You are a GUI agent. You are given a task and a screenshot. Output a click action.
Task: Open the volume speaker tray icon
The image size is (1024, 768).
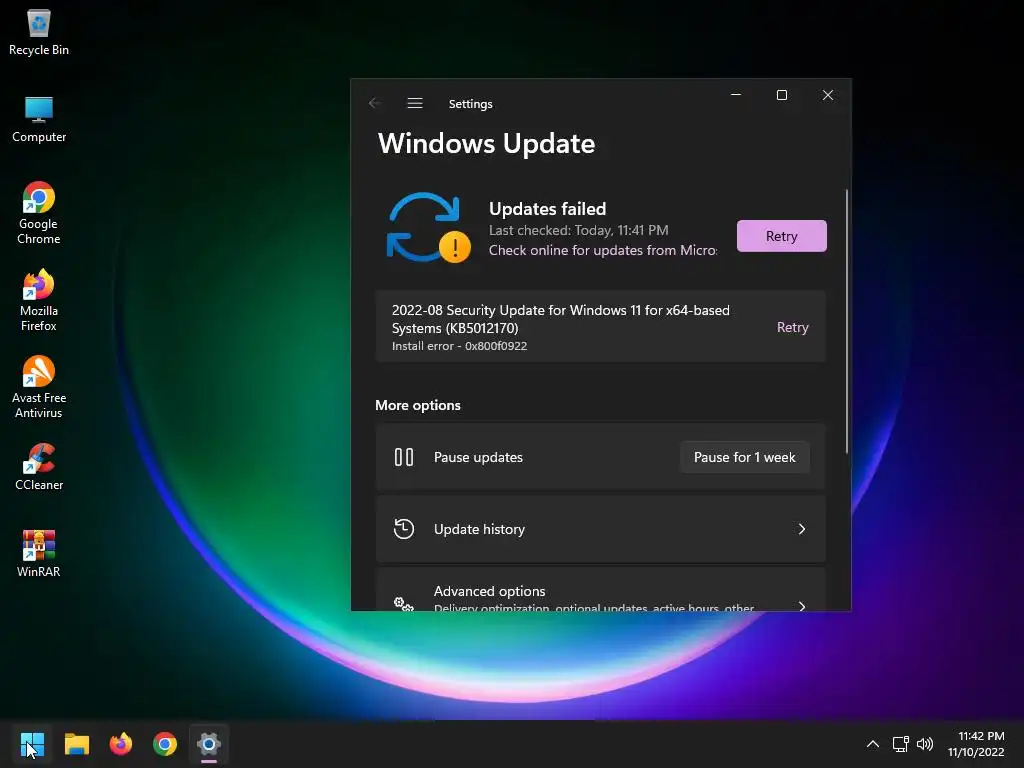click(925, 744)
